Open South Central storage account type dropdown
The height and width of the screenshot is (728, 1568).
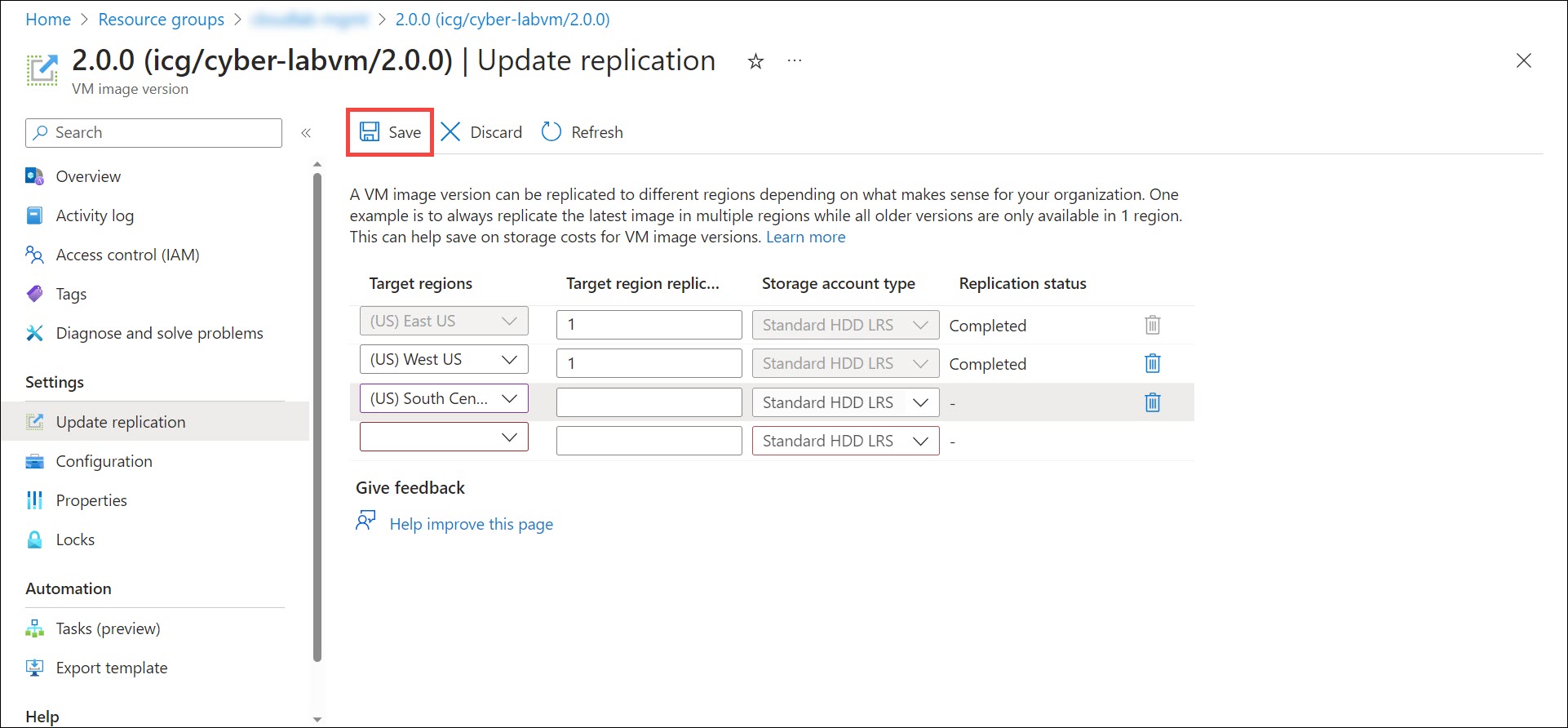coord(845,402)
